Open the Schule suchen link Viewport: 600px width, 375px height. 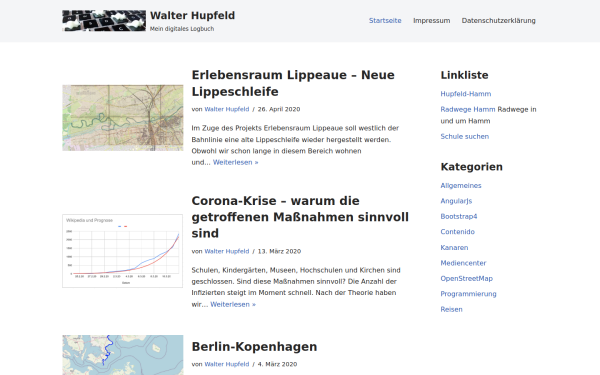point(465,137)
